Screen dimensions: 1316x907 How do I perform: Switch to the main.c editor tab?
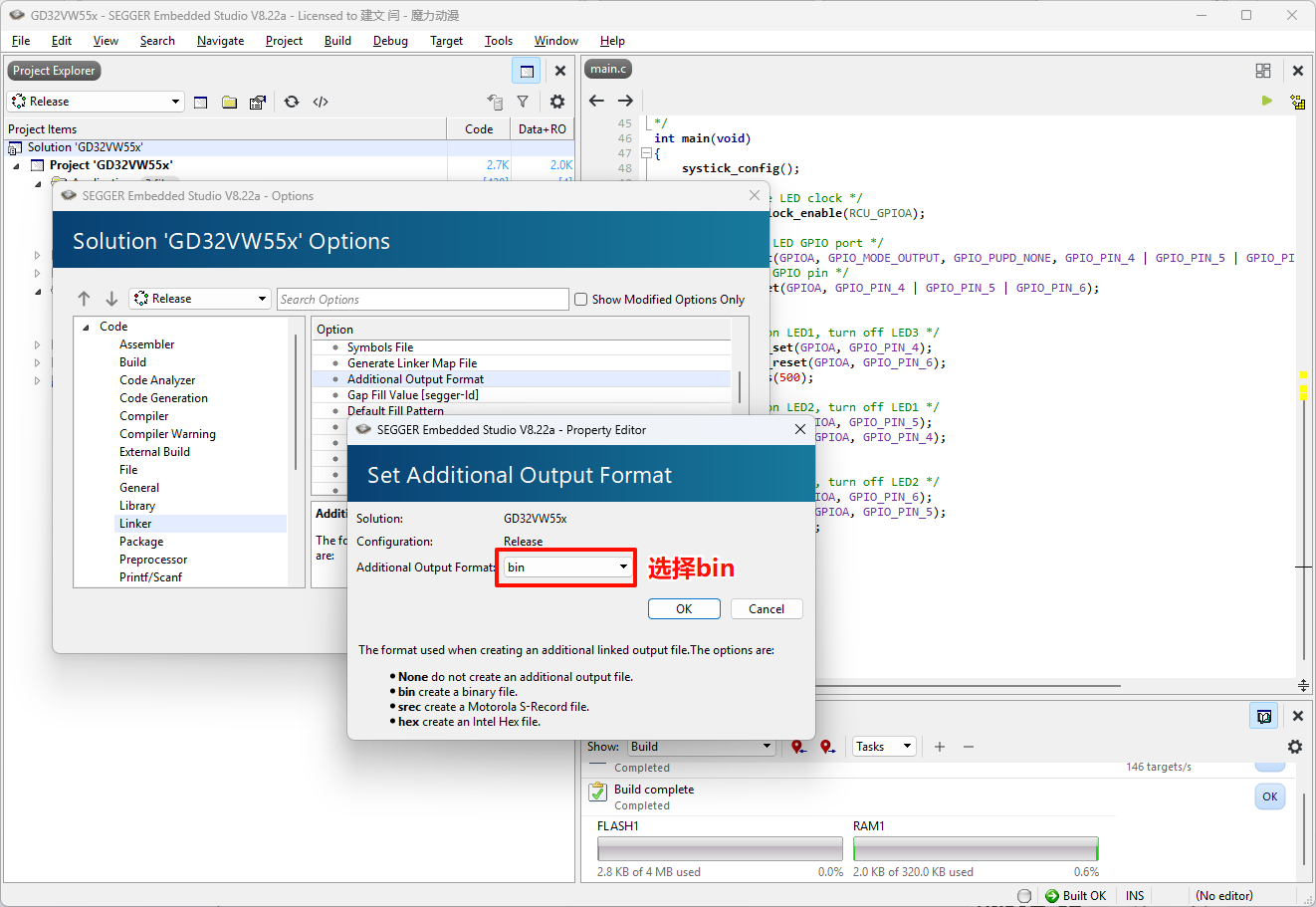[x=608, y=69]
